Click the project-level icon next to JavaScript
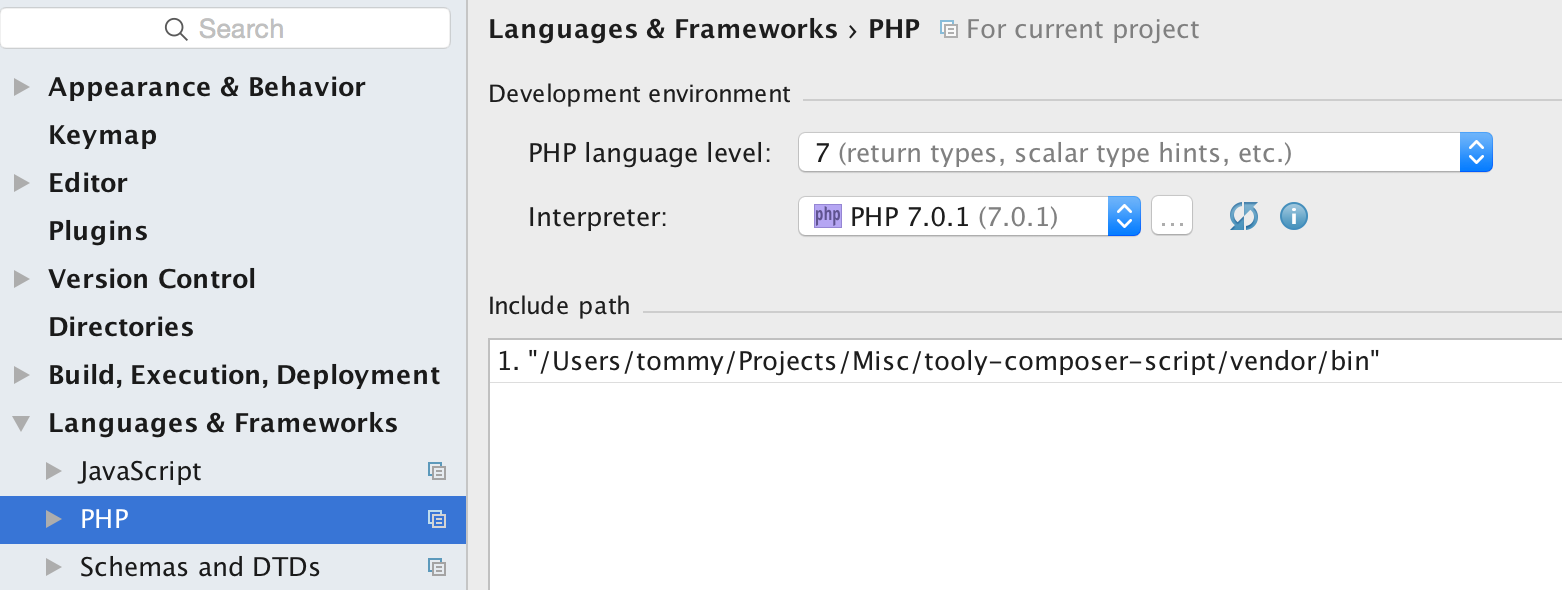This screenshot has height=590, width=1562. 436,471
